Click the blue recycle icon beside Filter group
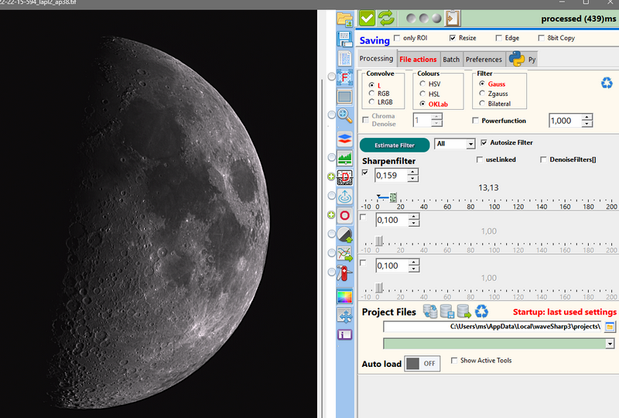Viewport: 619px width, 418px height. point(606,84)
